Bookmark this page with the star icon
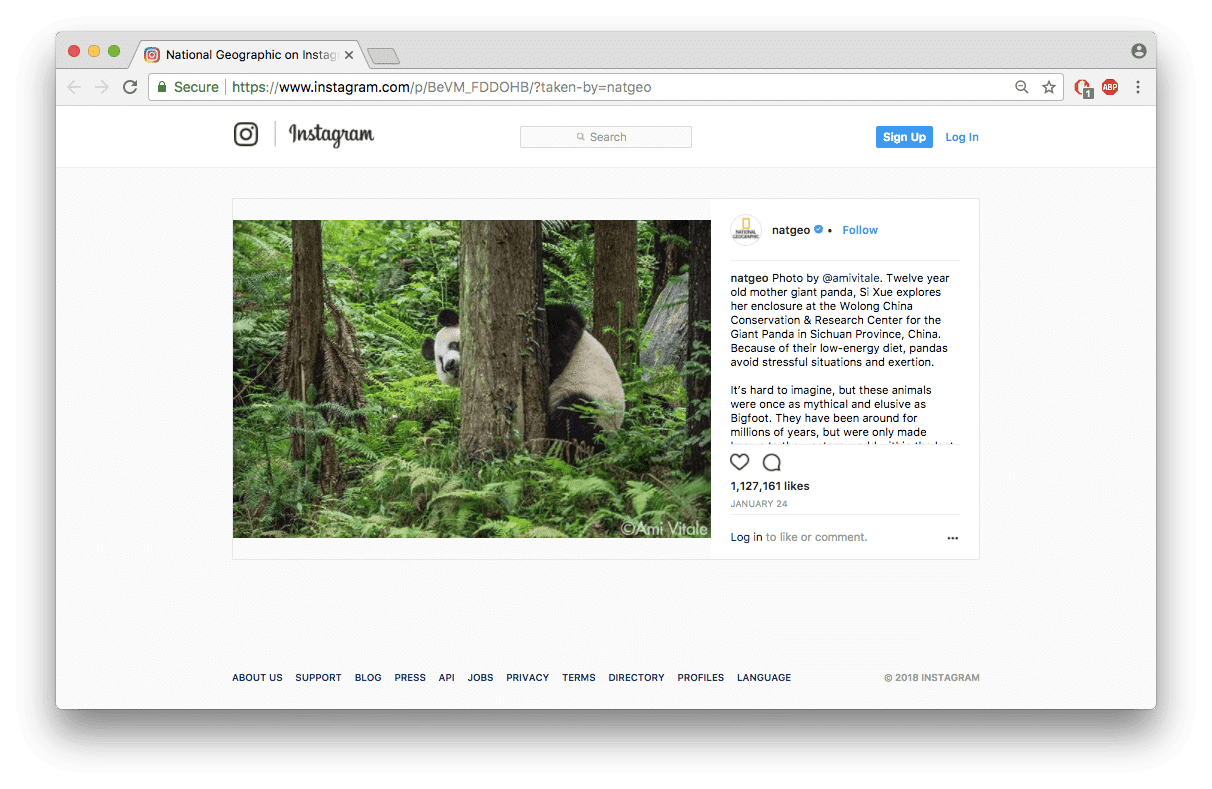The height and width of the screenshot is (789, 1212). tap(1049, 87)
